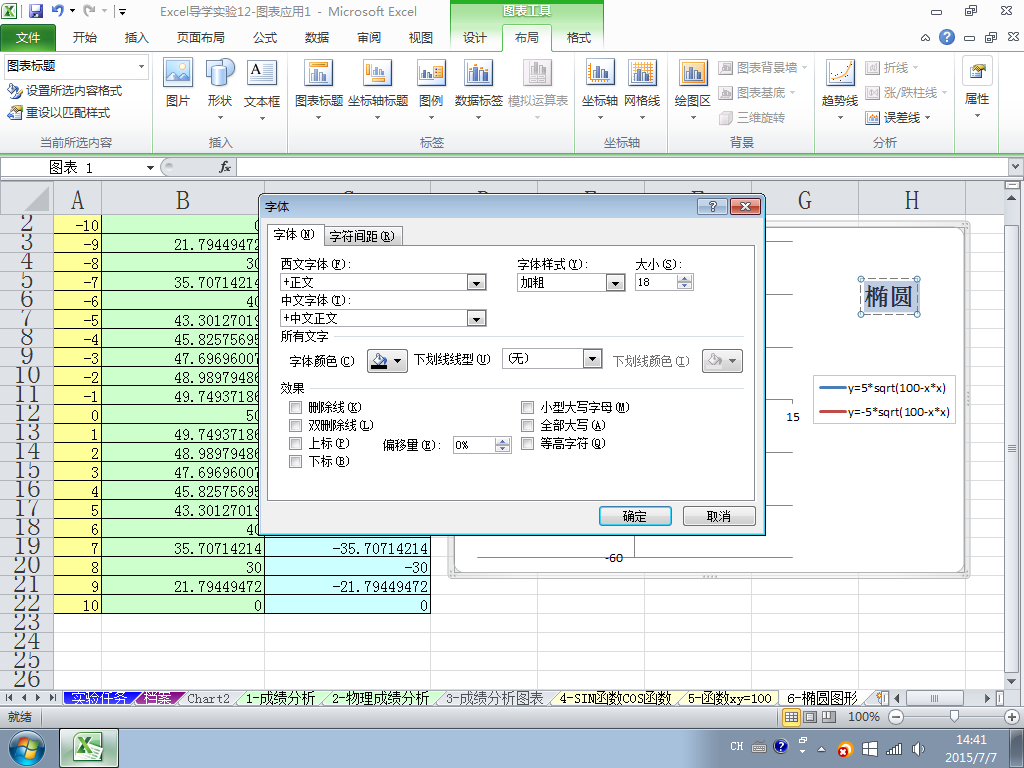The height and width of the screenshot is (768, 1024).
Task: Open Plot Area (绘图区) options
Action: click(692, 89)
